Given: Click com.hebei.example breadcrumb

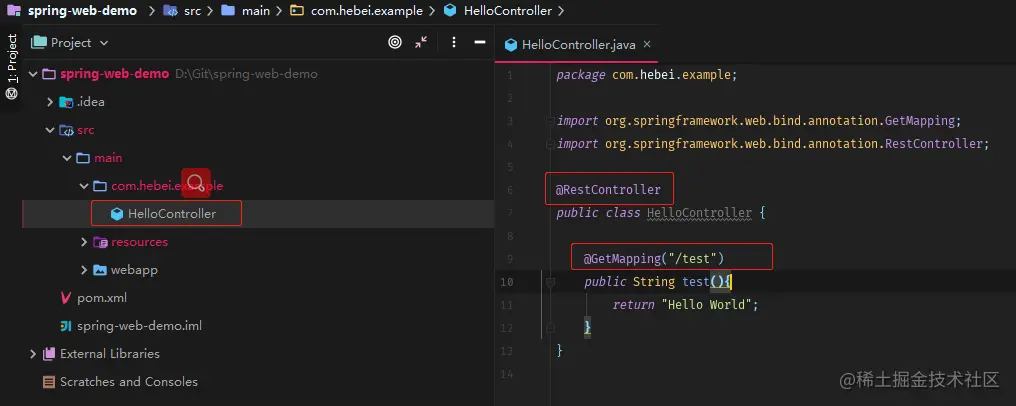Looking at the screenshot, I should pos(367,11).
